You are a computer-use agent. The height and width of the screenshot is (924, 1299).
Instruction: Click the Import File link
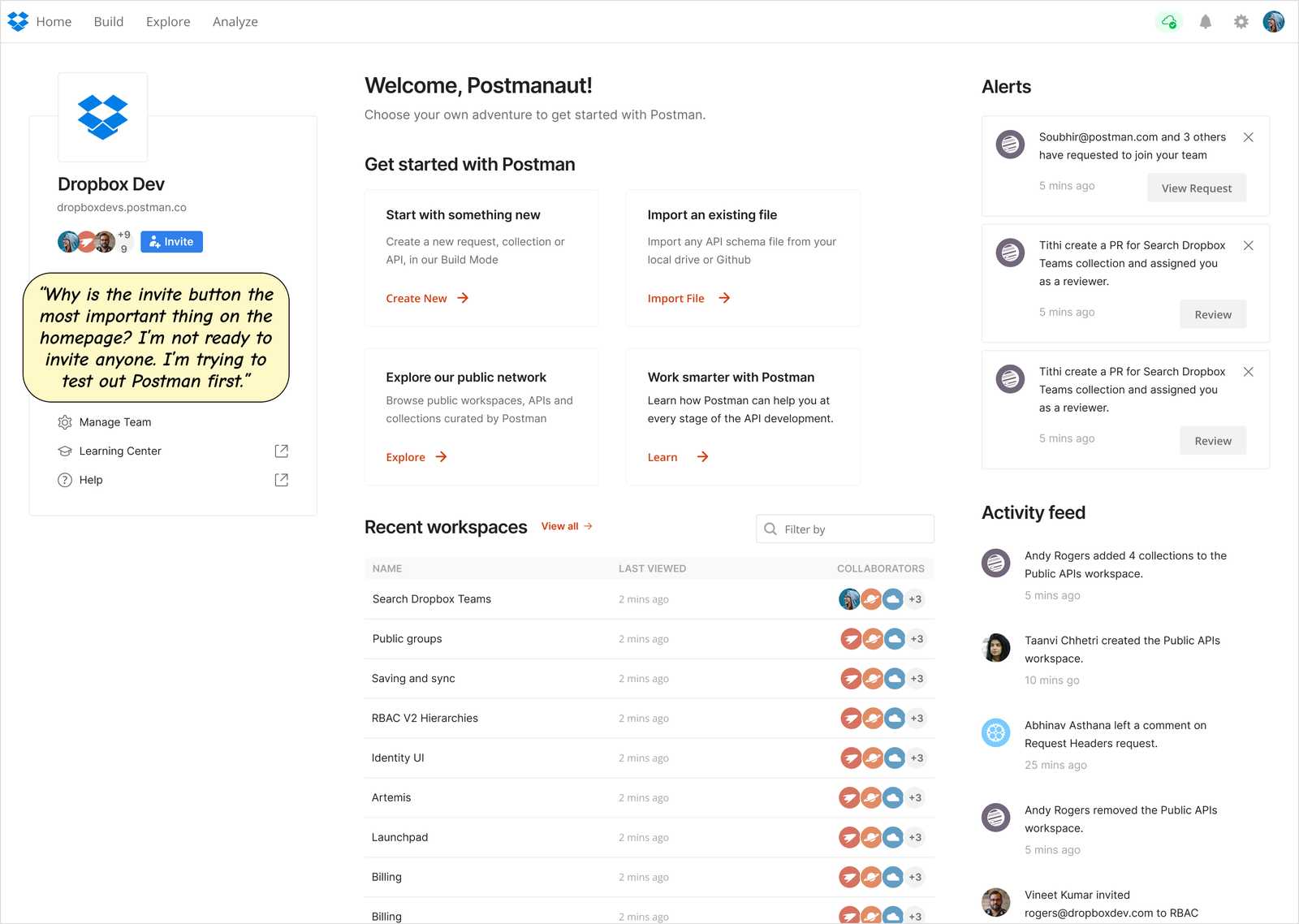coord(675,298)
